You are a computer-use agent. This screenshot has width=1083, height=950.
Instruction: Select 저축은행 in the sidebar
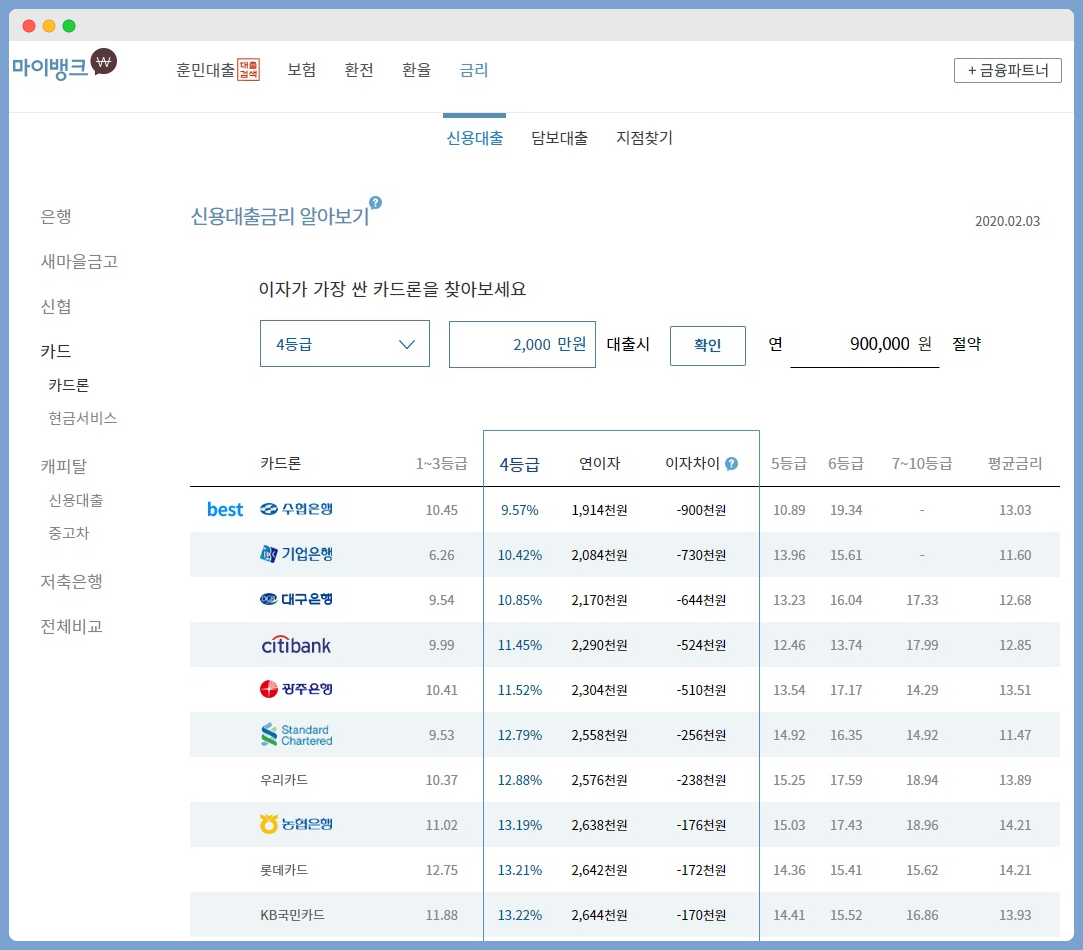click(x=71, y=582)
